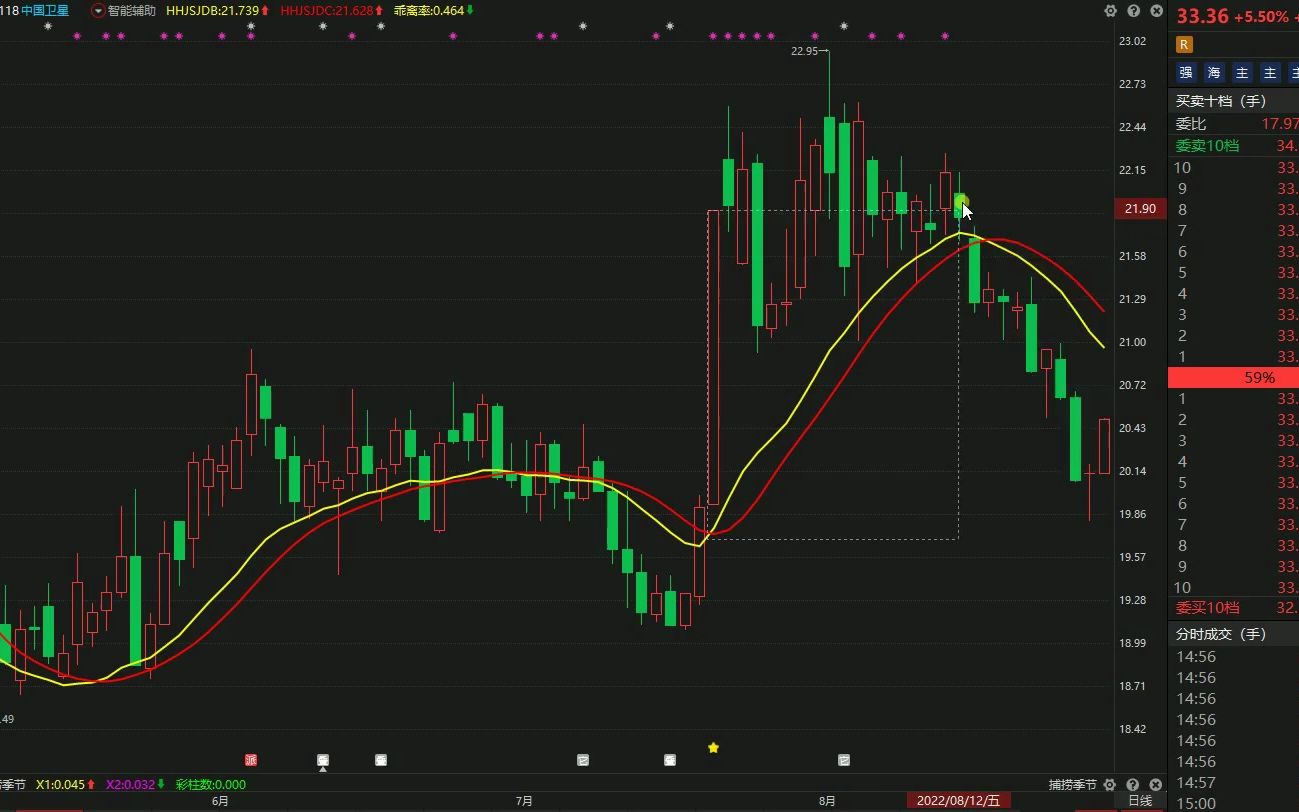This screenshot has height=812, width=1299.
Task: Click X2:0.032 indicator value
Action: click(x=130, y=785)
